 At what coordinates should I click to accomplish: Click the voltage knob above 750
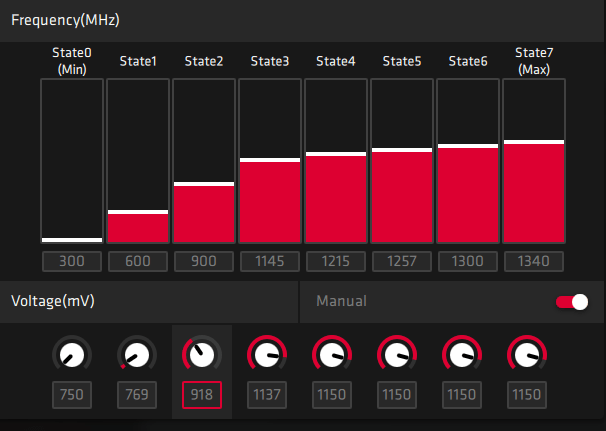click(x=72, y=354)
